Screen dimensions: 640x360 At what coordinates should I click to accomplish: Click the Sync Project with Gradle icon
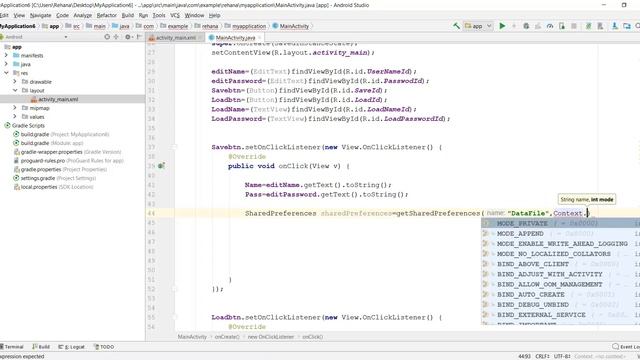pos(589,26)
